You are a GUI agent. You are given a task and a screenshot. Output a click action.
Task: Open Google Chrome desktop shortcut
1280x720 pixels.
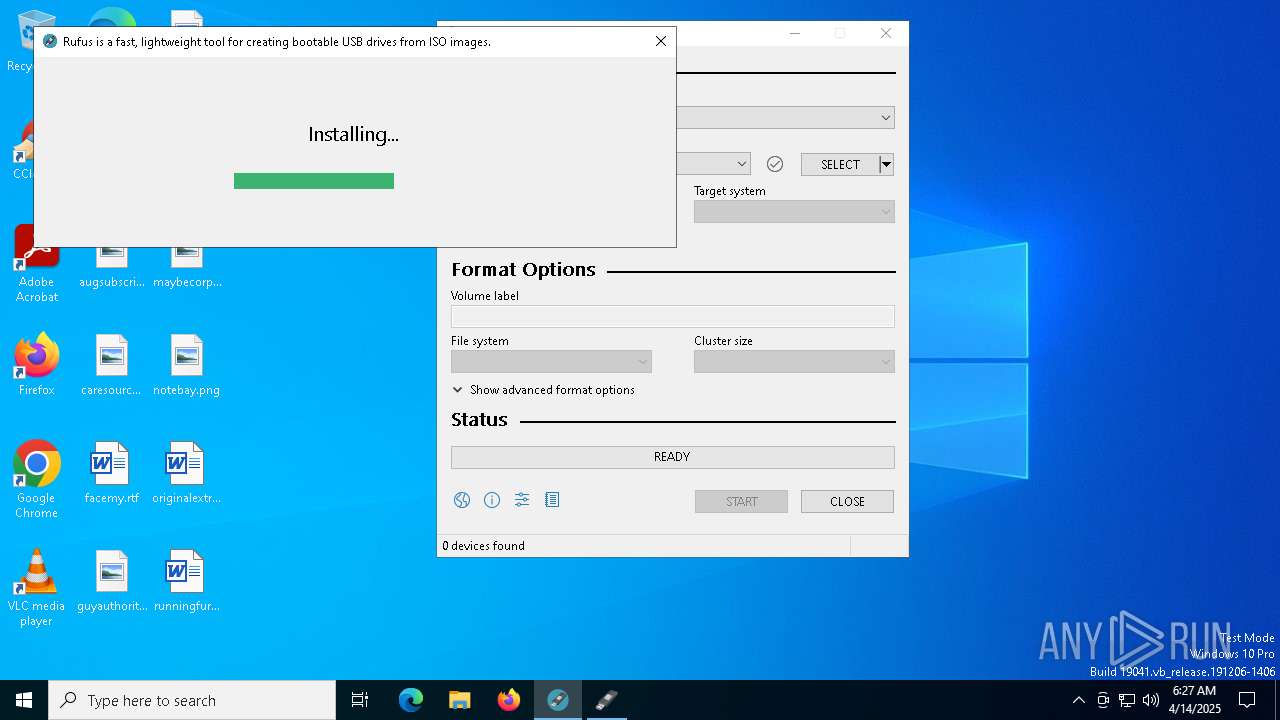click(37, 479)
